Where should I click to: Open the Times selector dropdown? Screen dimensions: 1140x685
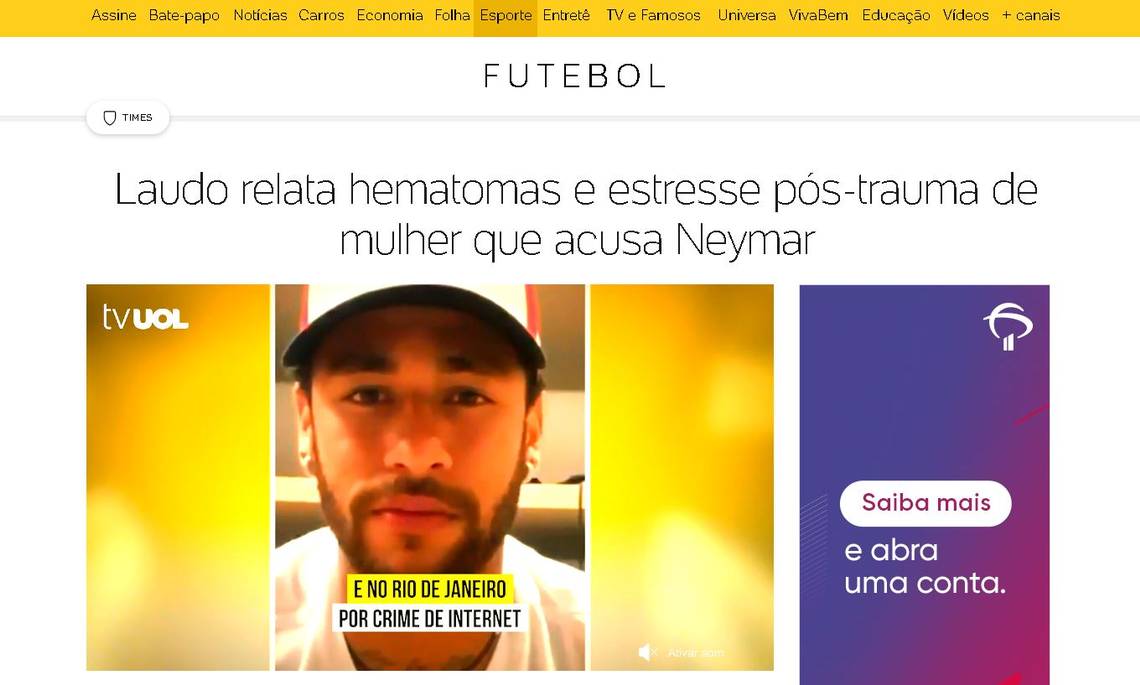click(128, 118)
